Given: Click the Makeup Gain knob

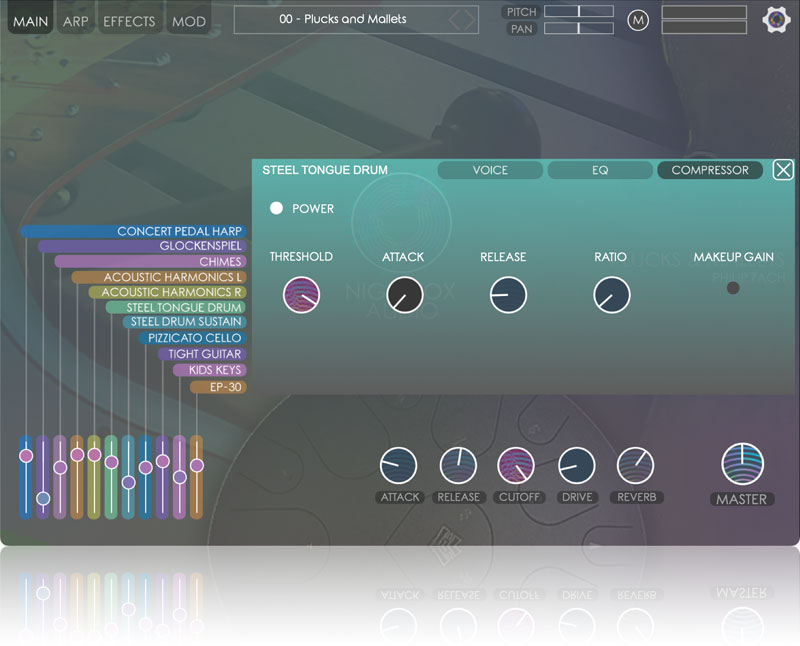Looking at the screenshot, I should (x=733, y=288).
